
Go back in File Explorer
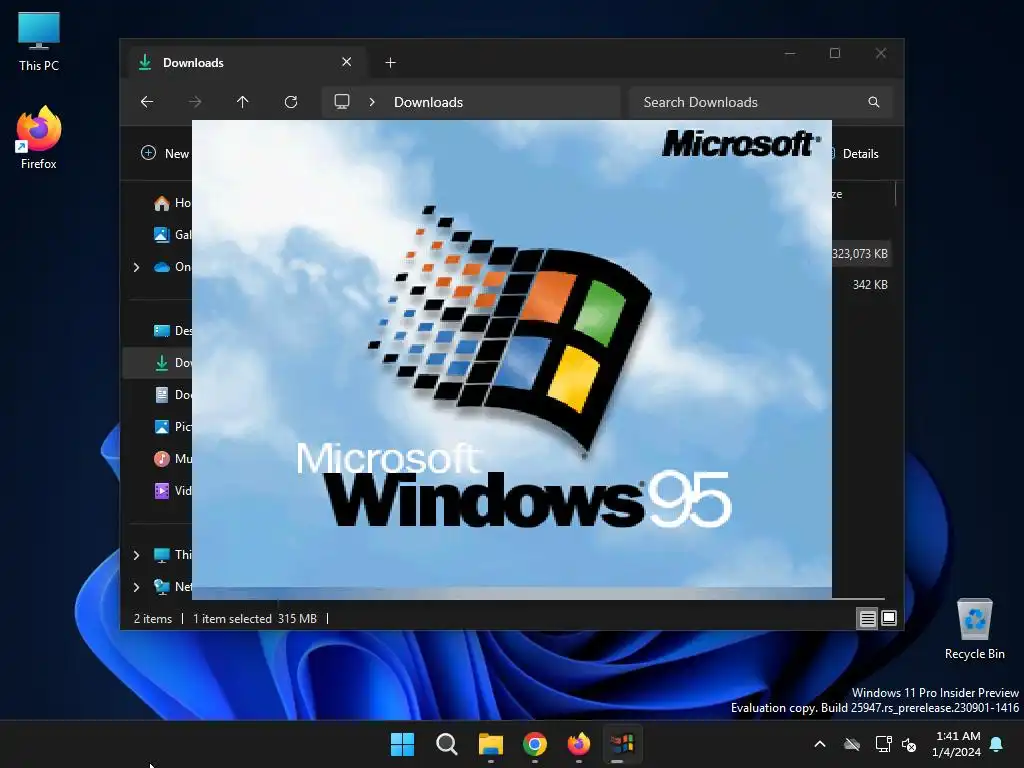coord(147,102)
